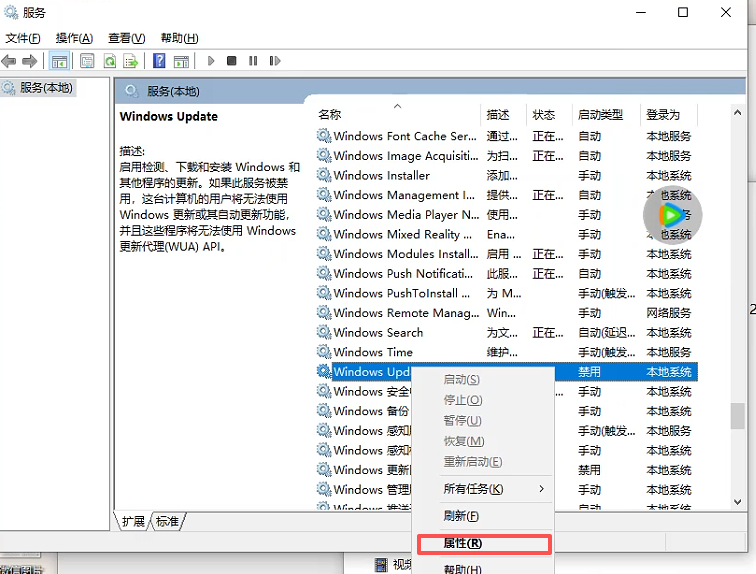The width and height of the screenshot is (756, 574).
Task: Click gear icon of Windows Push Notificati row
Action: click(324, 273)
